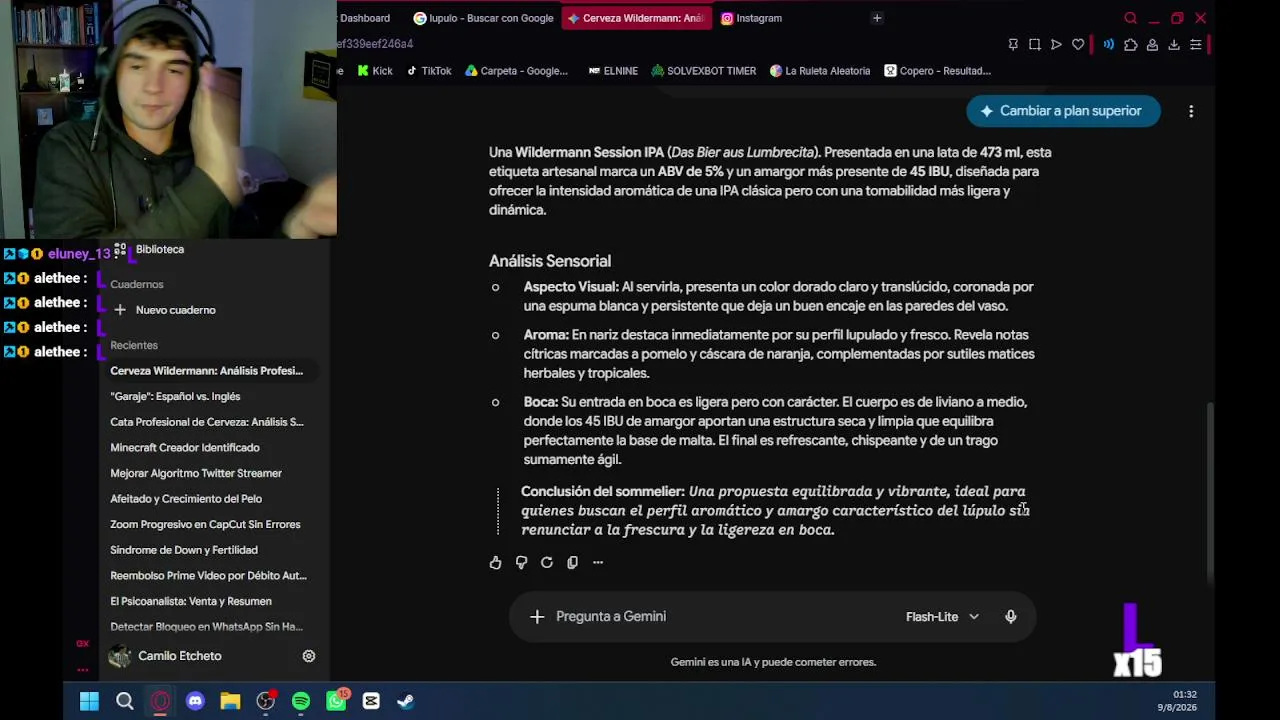Open the Opera downloads icon
1280x720 pixels.
pyautogui.click(x=1174, y=44)
